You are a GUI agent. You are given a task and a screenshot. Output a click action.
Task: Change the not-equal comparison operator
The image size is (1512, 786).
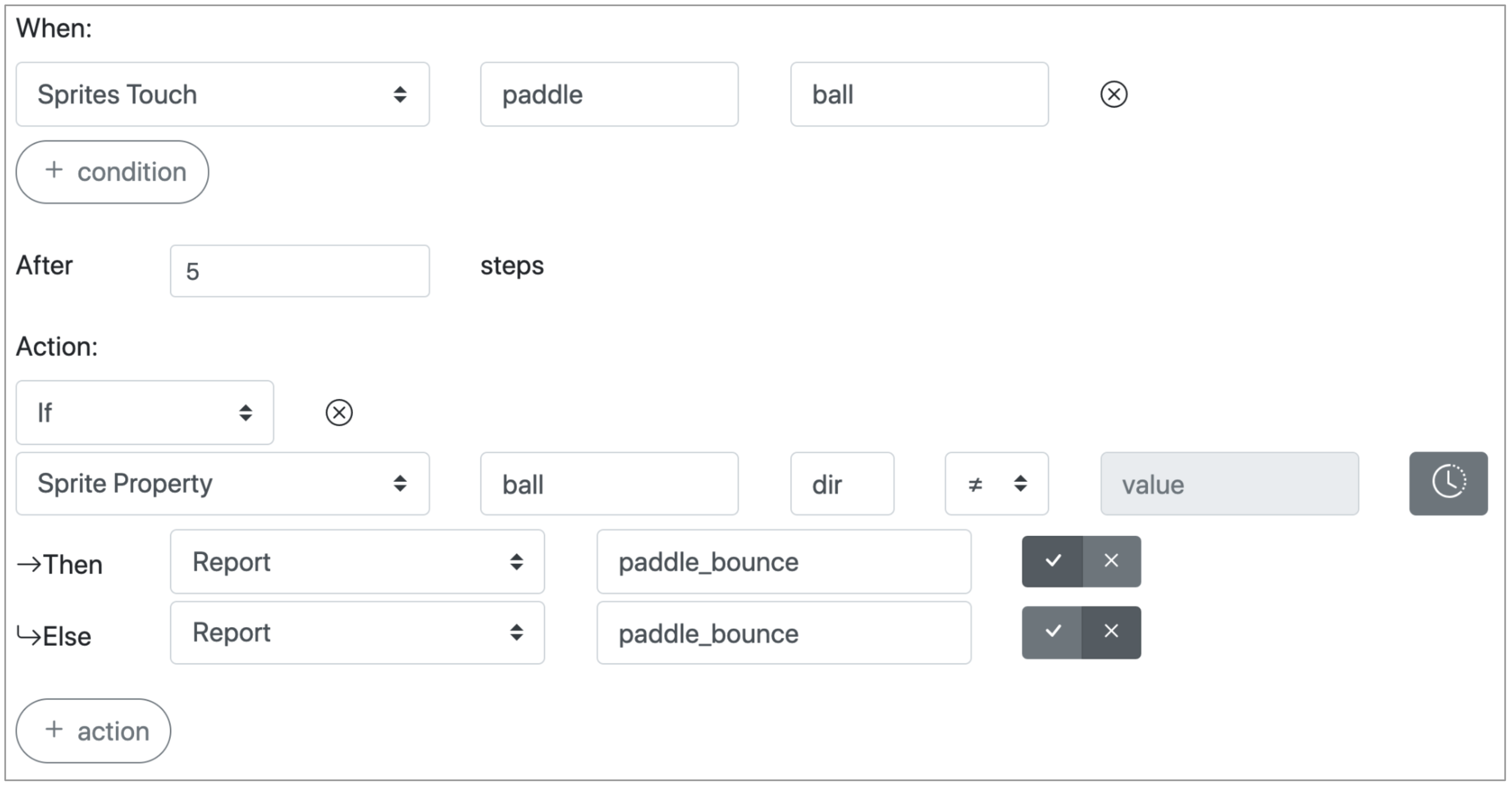coord(996,484)
